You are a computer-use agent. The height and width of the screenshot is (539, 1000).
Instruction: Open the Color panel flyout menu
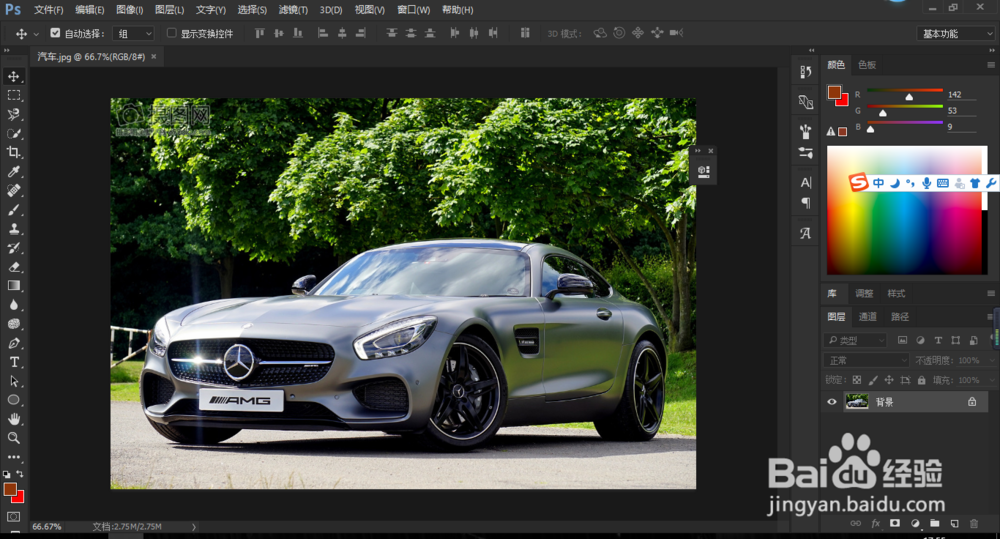[x=990, y=65]
